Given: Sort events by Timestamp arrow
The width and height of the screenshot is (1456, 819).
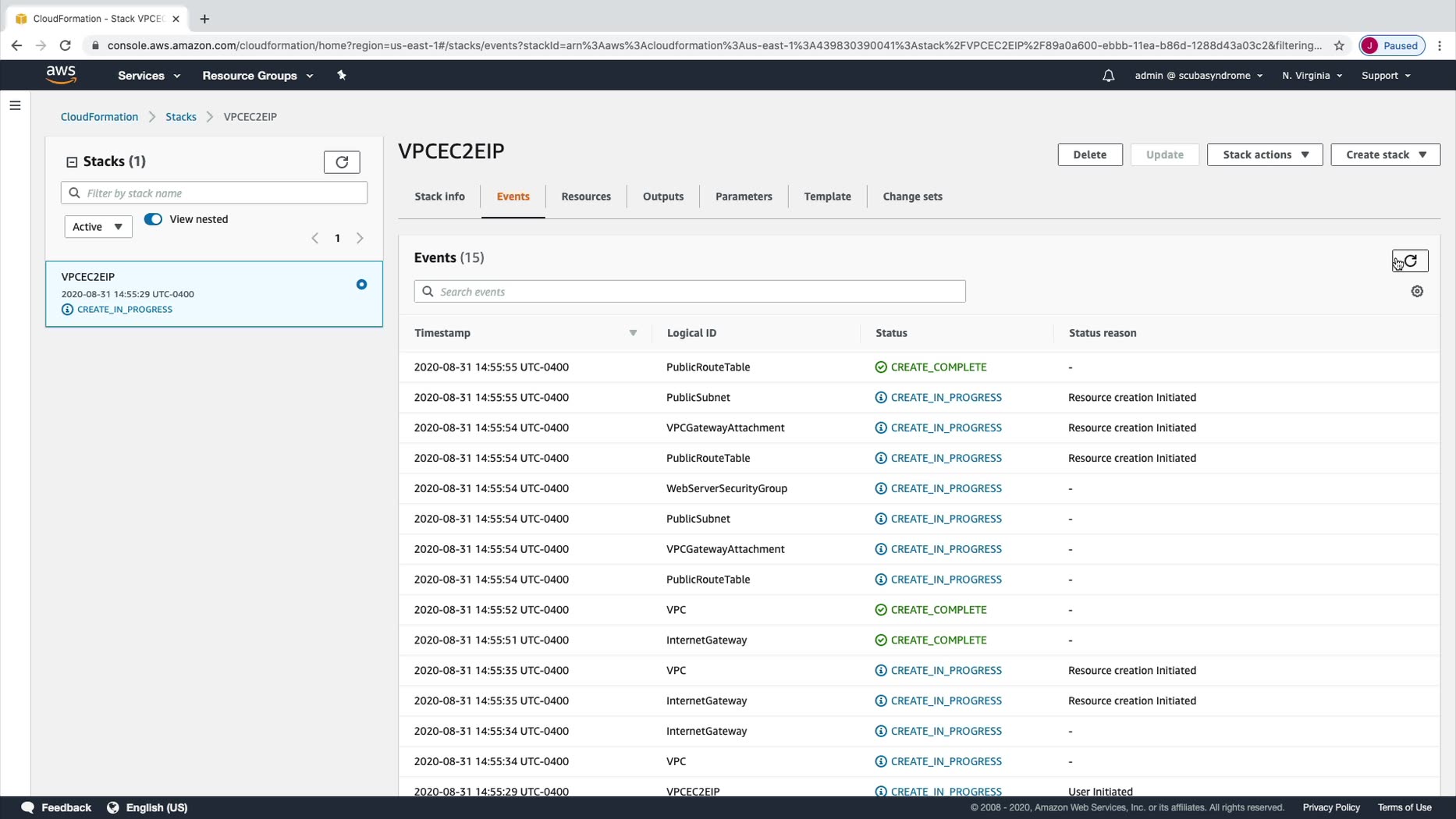Looking at the screenshot, I should pos(633,333).
